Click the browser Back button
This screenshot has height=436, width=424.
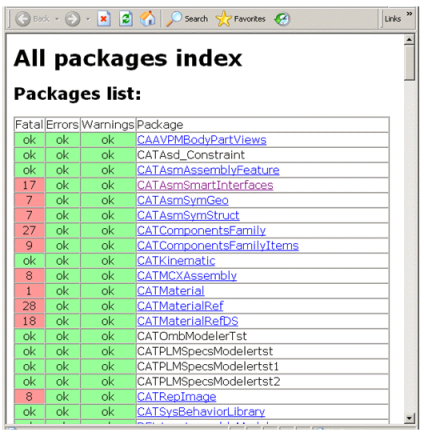coord(32,19)
